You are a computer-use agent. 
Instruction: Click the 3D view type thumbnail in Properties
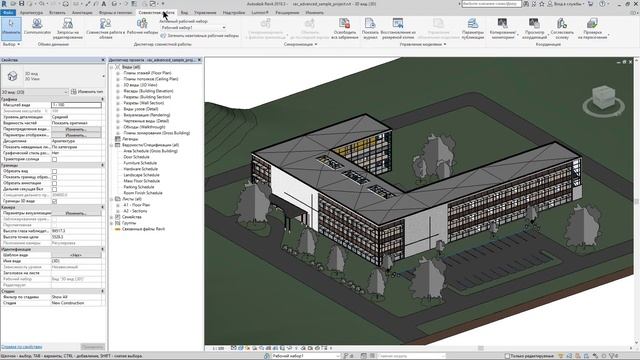(13, 76)
